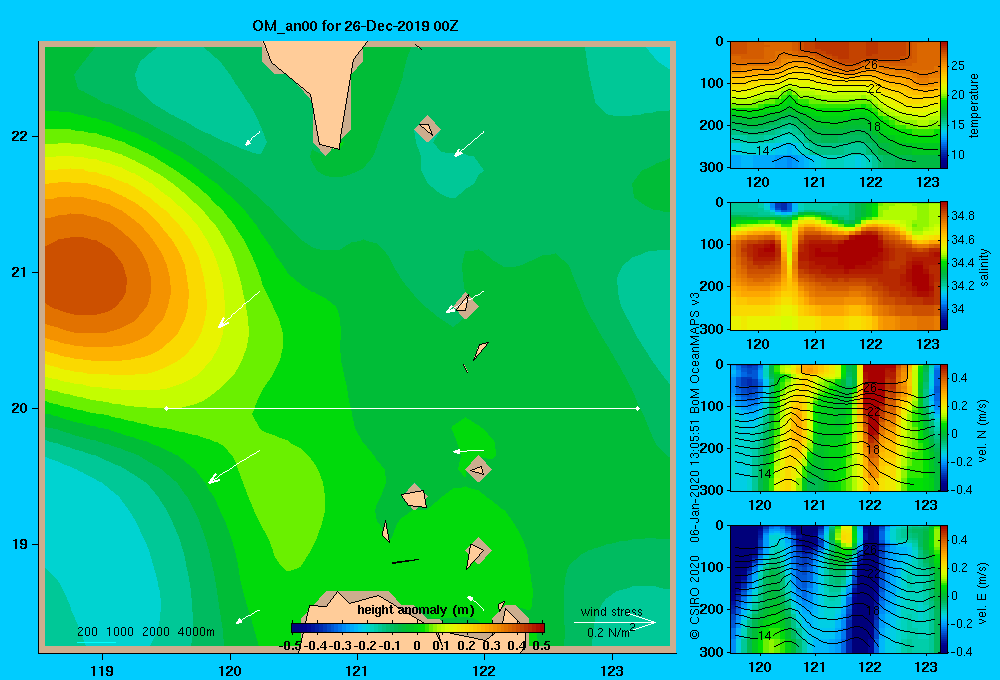Click the "-0.5" start of height anomaly scale
This screenshot has height=680, width=1000.
(x=290, y=646)
